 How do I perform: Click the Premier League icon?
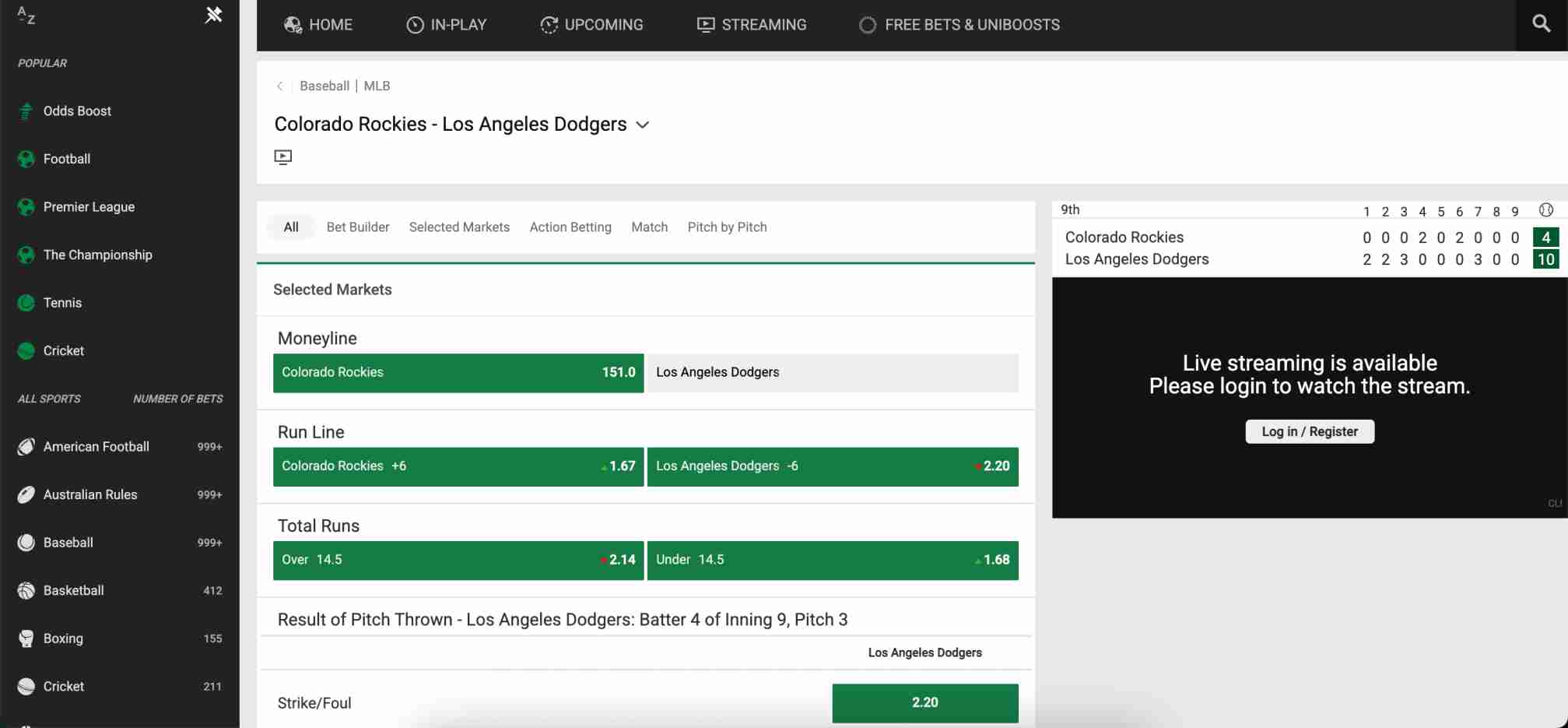click(x=26, y=207)
